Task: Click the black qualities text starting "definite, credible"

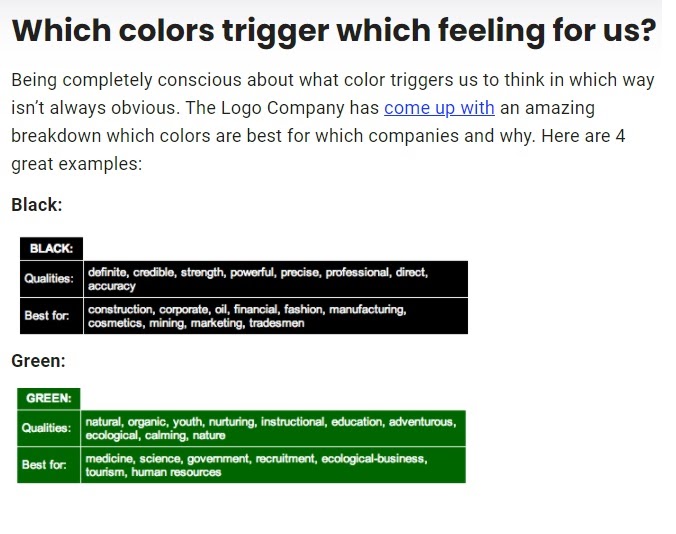Action: (x=257, y=278)
